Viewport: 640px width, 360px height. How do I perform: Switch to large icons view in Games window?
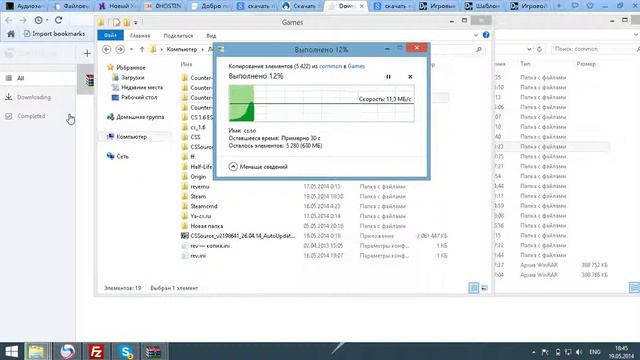(484, 288)
